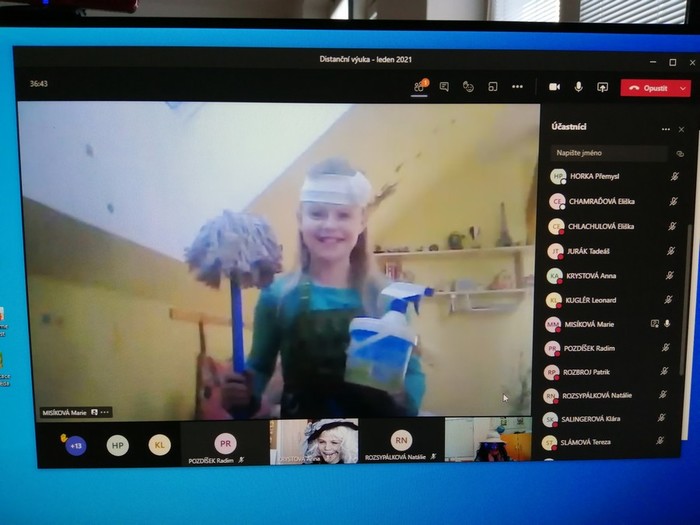Select participant CHAMRAĎOVÁ Eliška
This screenshot has width=700, height=525.
(x=613, y=201)
